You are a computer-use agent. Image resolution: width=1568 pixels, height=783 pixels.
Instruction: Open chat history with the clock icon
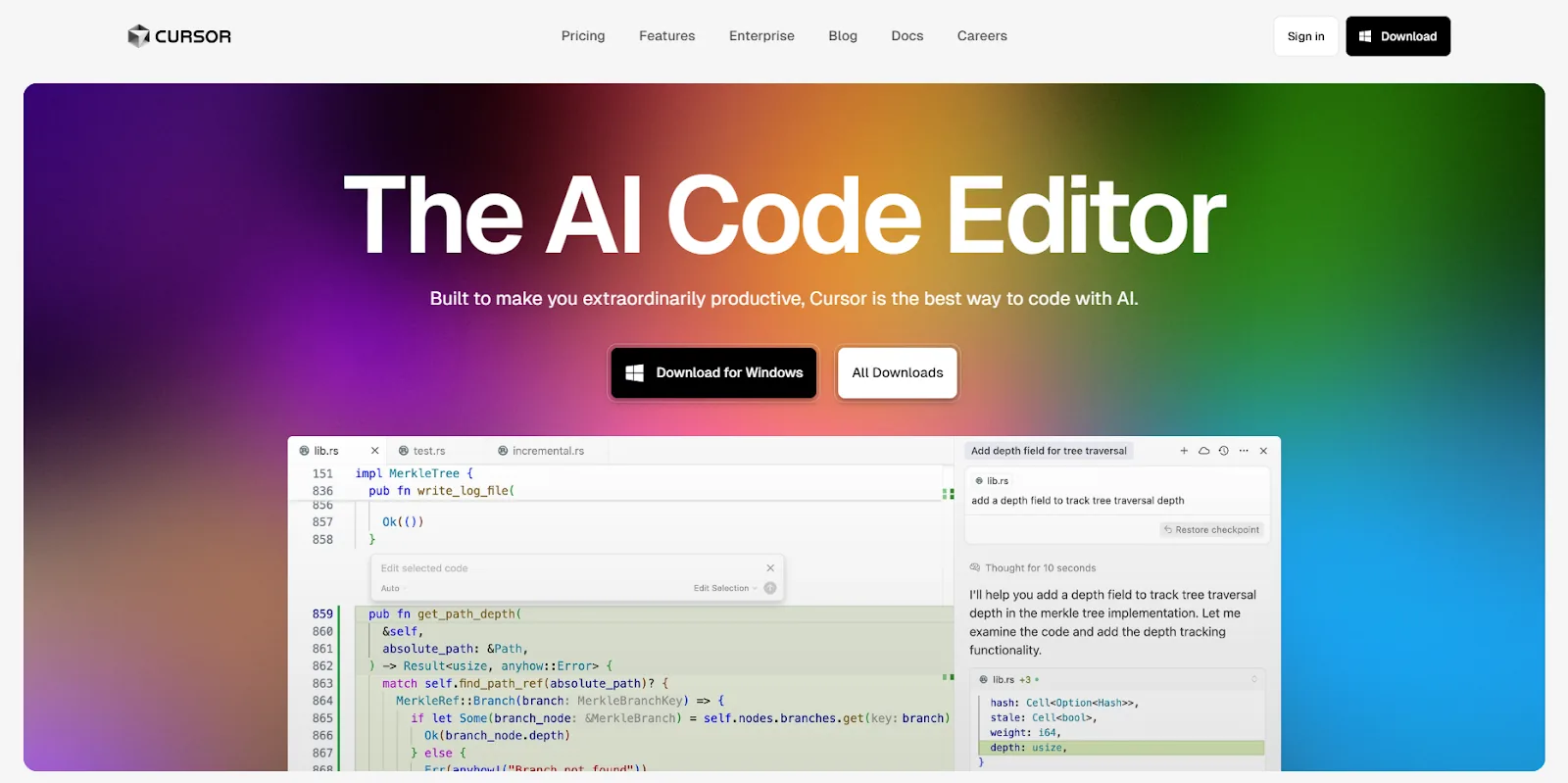coord(1223,451)
